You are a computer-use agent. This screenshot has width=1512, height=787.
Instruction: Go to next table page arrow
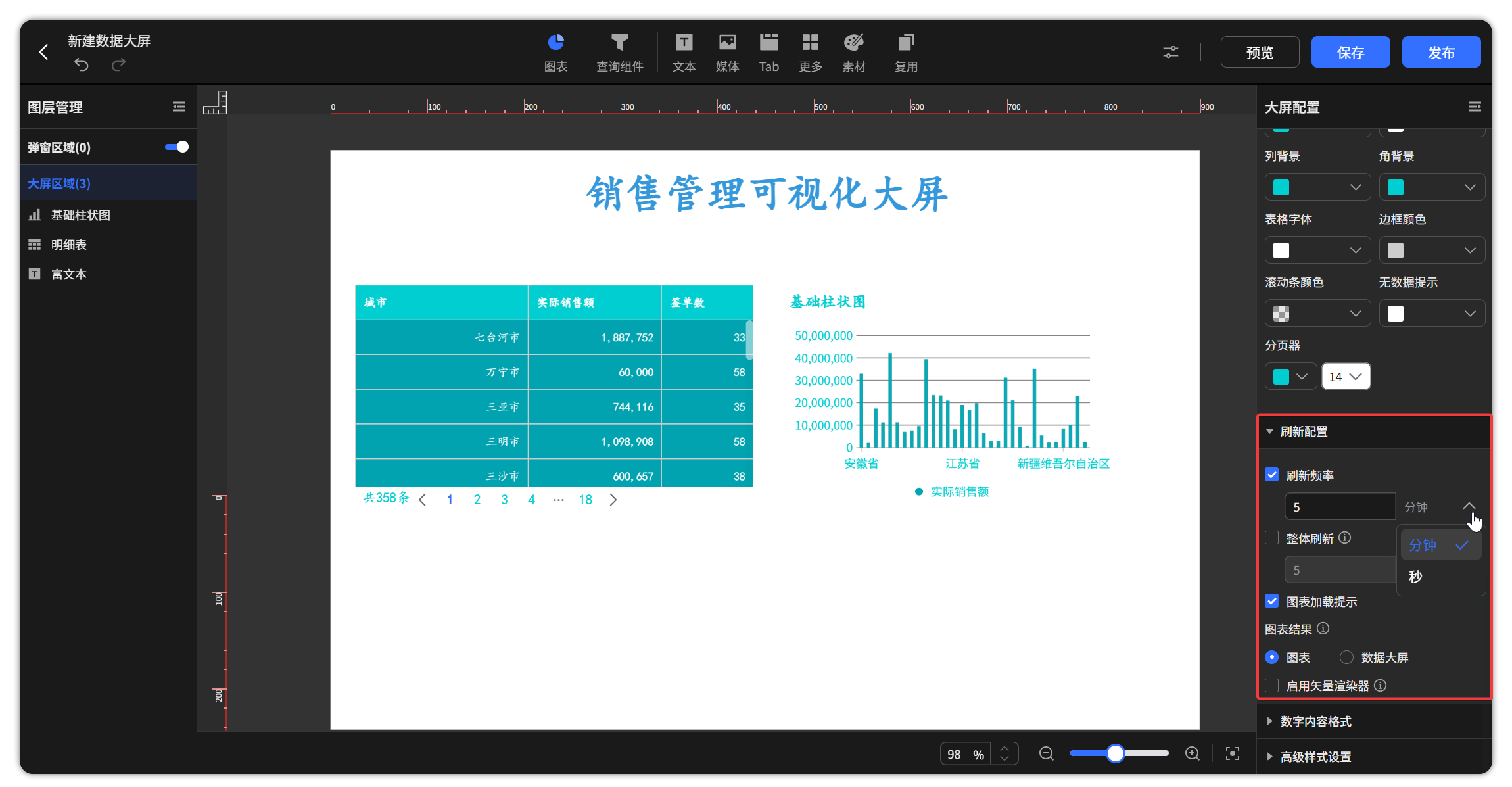pyautogui.click(x=613, y=500)
